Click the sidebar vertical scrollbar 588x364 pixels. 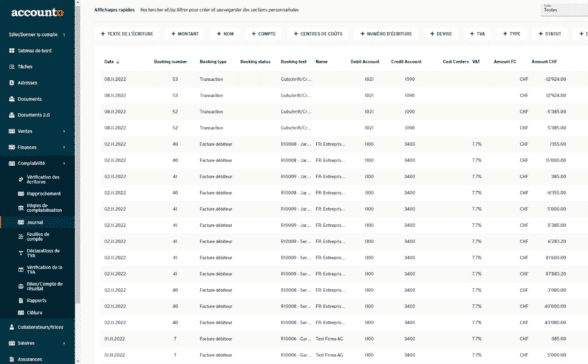tap(78, 154)
